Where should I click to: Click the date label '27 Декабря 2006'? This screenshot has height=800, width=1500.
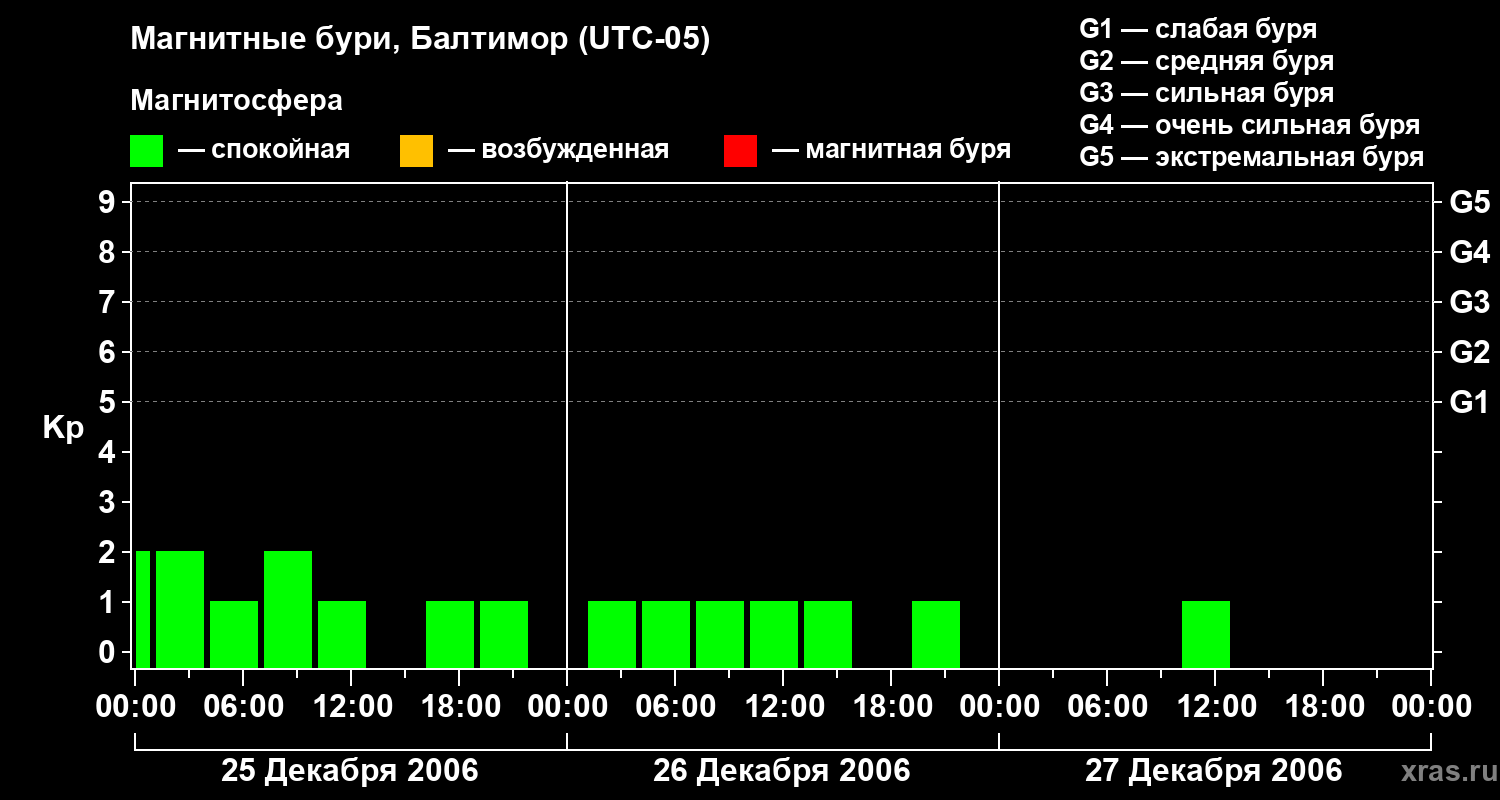pyautogui.click(x=1214, y=771)
